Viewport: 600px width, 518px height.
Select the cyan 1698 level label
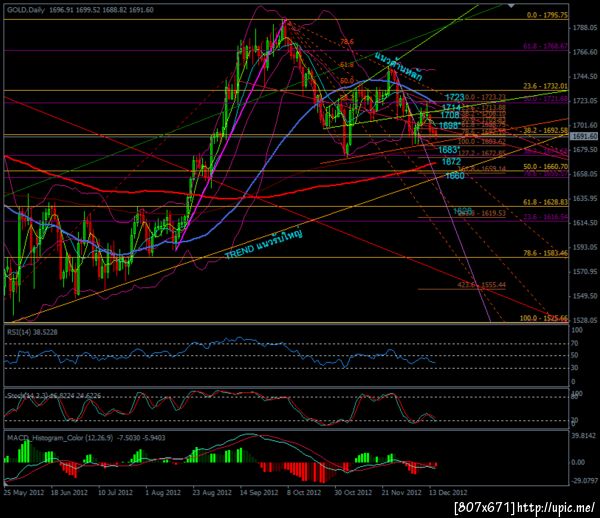coord(449,125)
